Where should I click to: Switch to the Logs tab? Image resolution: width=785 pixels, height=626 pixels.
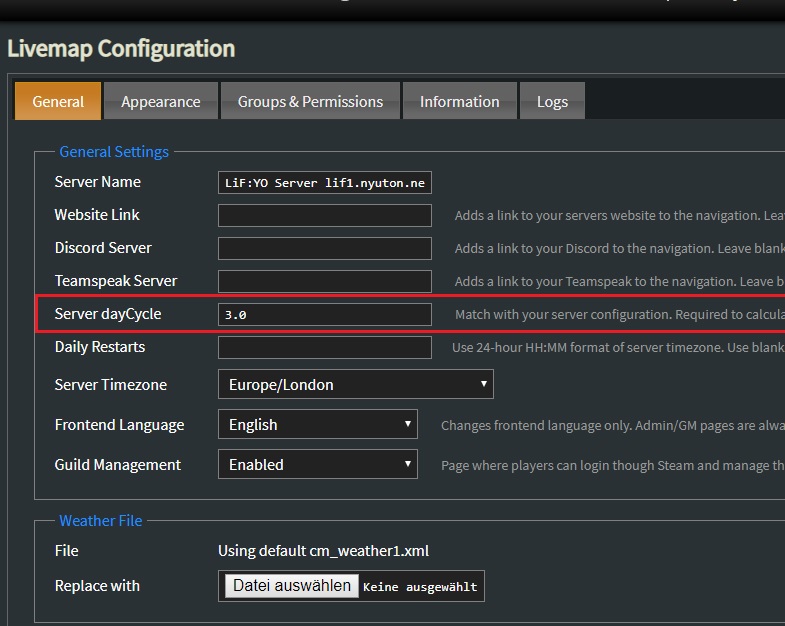pos(552,101)
